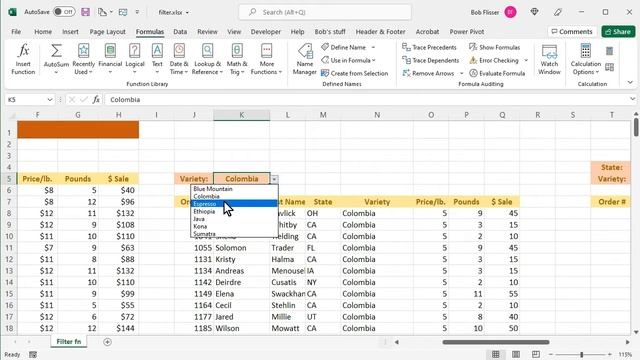Image resolution: width=640 pixels, height=360 pixels.
Task: Choose Blue Mountain from the list
Action: tap(234, 189)
